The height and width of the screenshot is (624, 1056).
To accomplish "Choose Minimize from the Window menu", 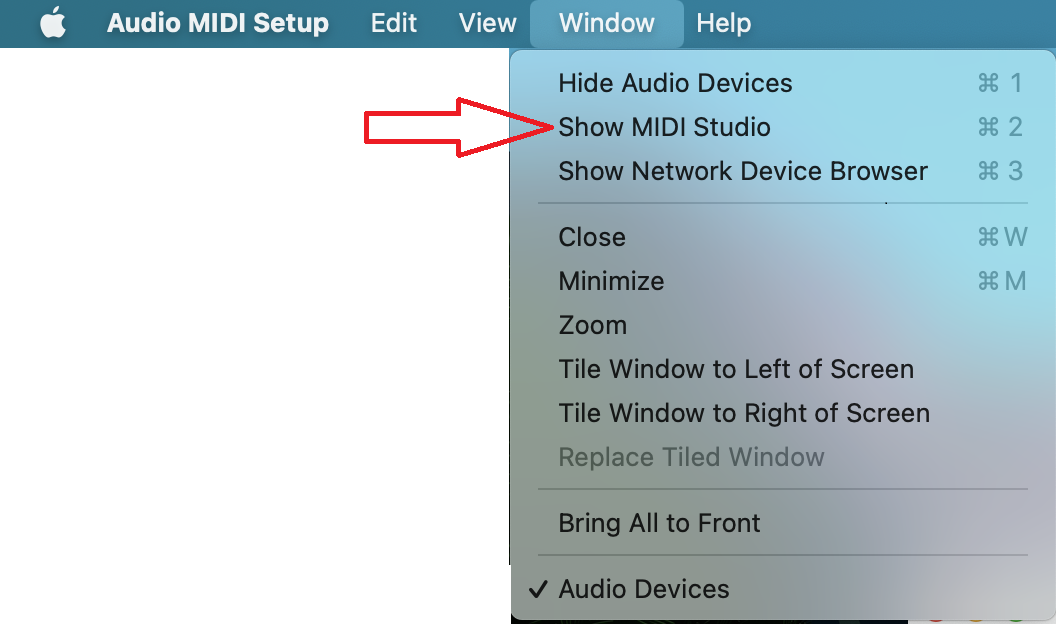I will (783, 281).
